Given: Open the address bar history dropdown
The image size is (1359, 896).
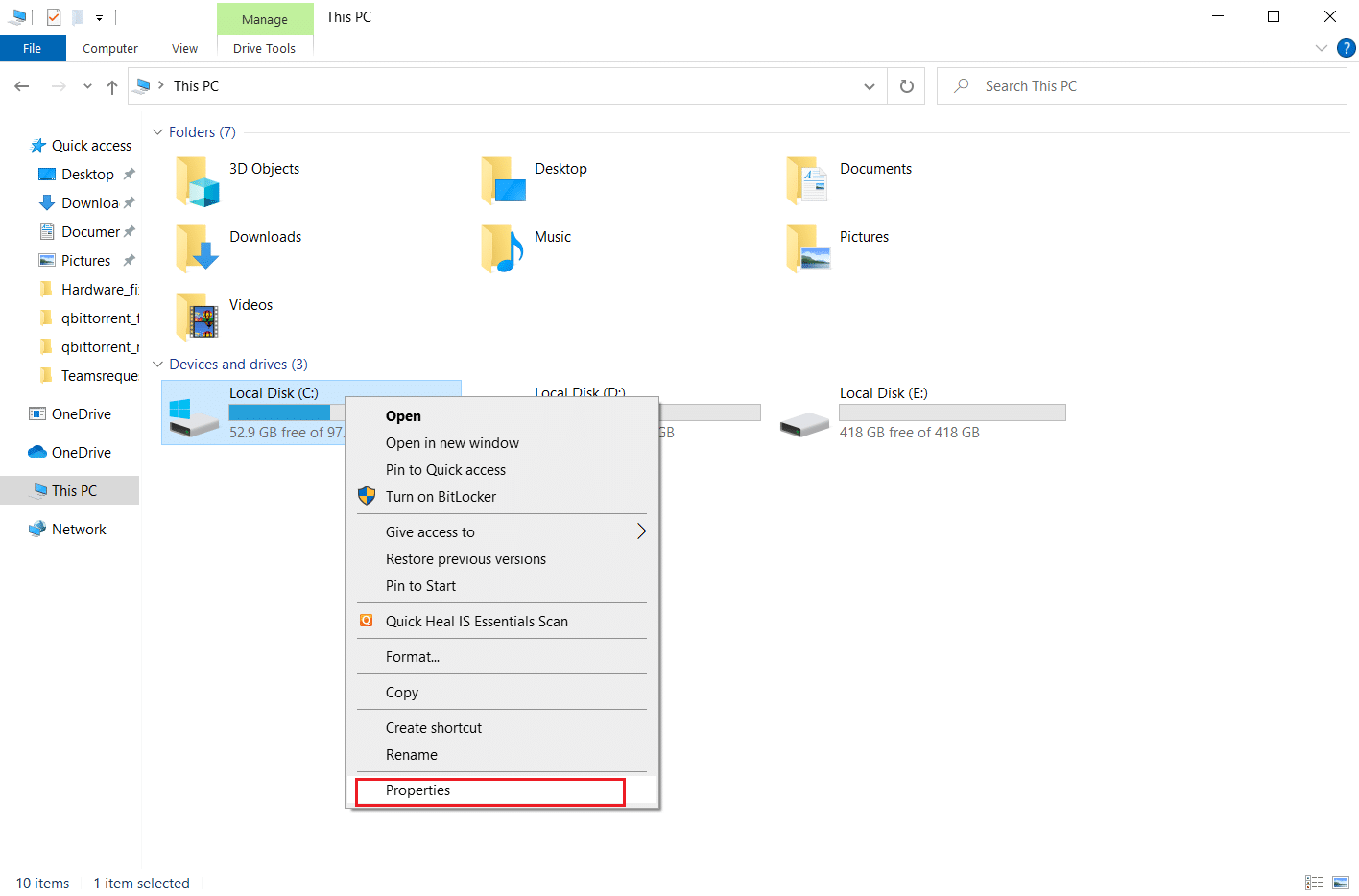Looking at the screenshot, I should pos(870,86).
